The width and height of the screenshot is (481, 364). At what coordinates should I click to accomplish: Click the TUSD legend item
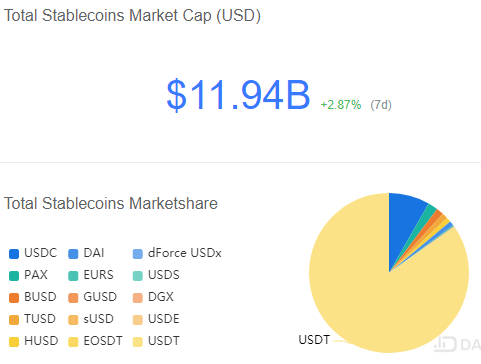[32, 319]
